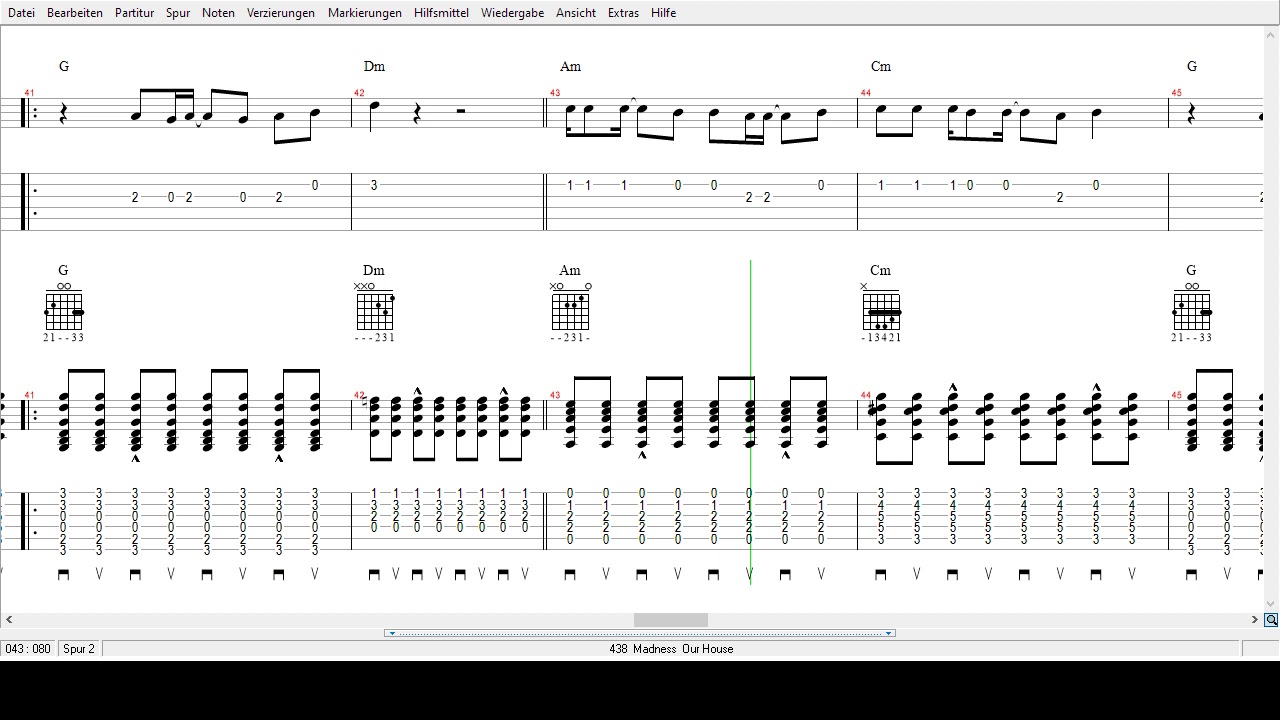Click the Cm chord diagram
Viewport: 1280px width, 720px height.
point(881,307)
